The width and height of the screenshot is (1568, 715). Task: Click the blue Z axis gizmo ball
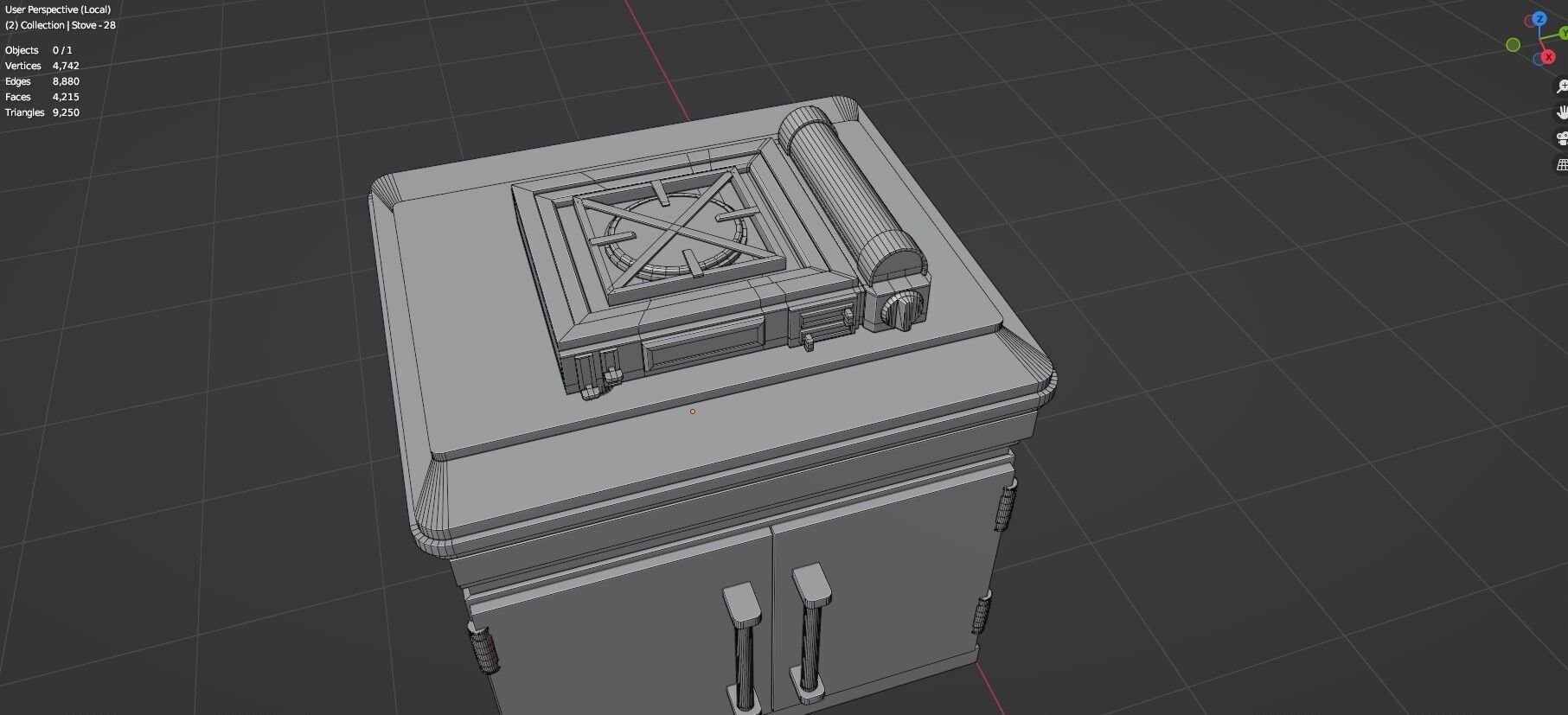(1539, 18)
